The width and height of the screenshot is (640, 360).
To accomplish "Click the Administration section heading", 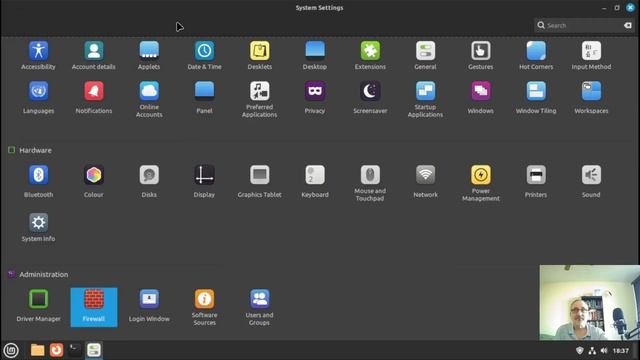I will [x=44, y=274].
